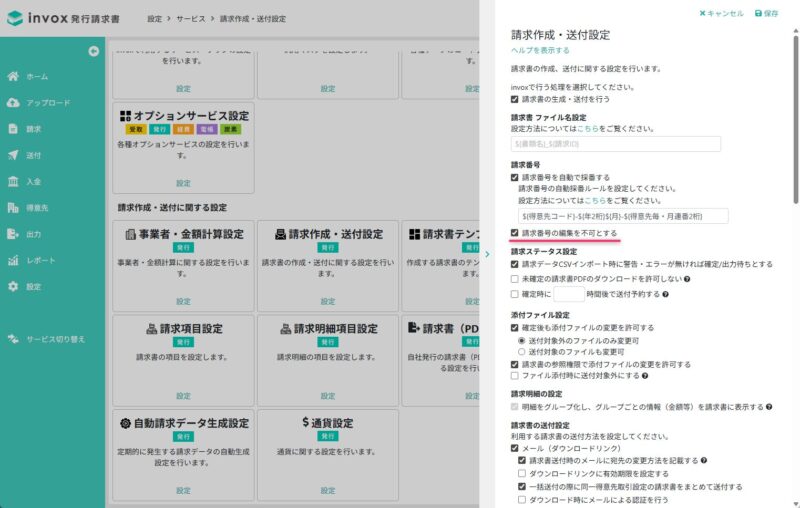
Task: Click the 事業者・金額計算設定 card icon
Action: (131, 234)
